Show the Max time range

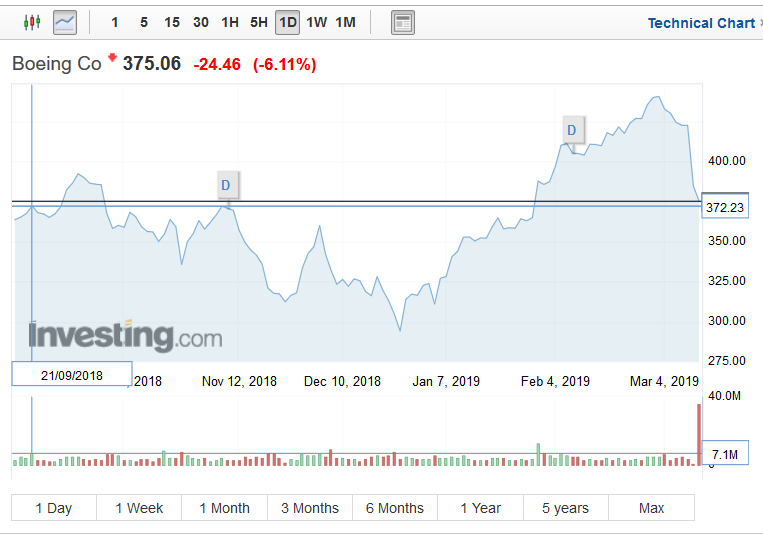[x=652, y=508]
